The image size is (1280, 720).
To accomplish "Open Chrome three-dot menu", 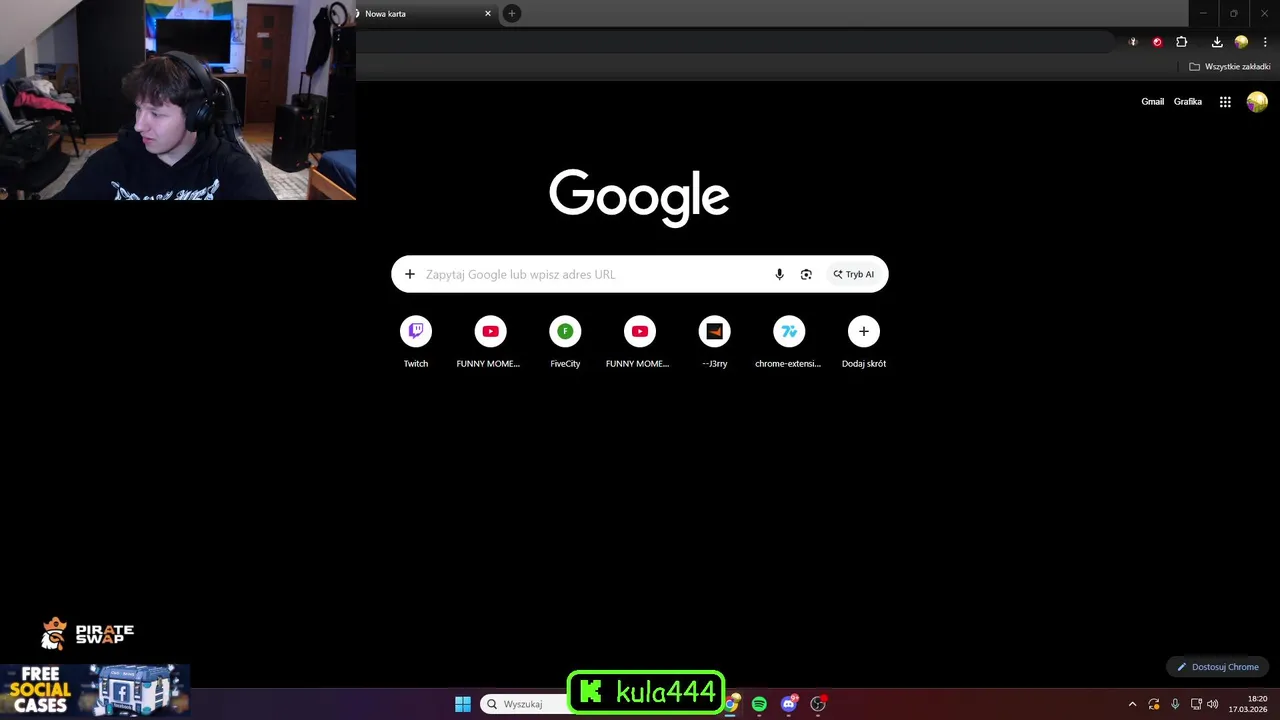I will [x=1265, y=42].
